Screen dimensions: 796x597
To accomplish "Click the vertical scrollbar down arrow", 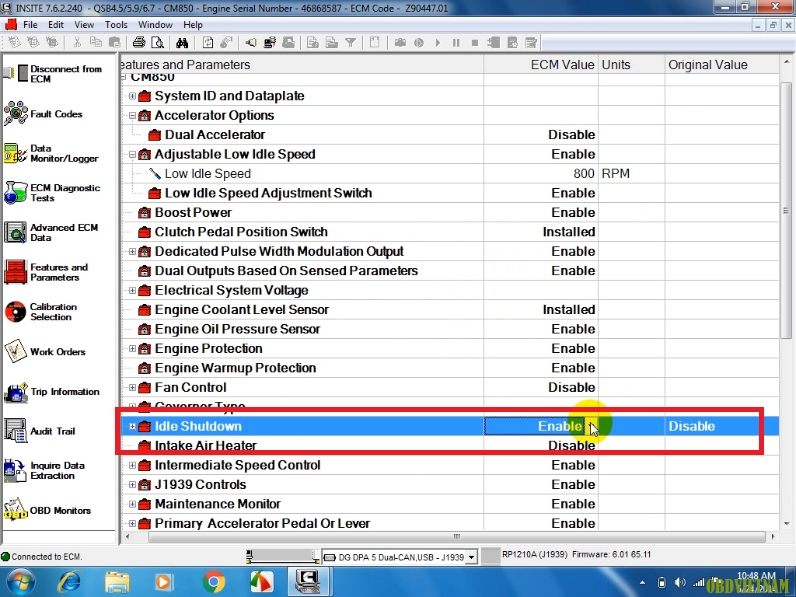I will (786, 523).
